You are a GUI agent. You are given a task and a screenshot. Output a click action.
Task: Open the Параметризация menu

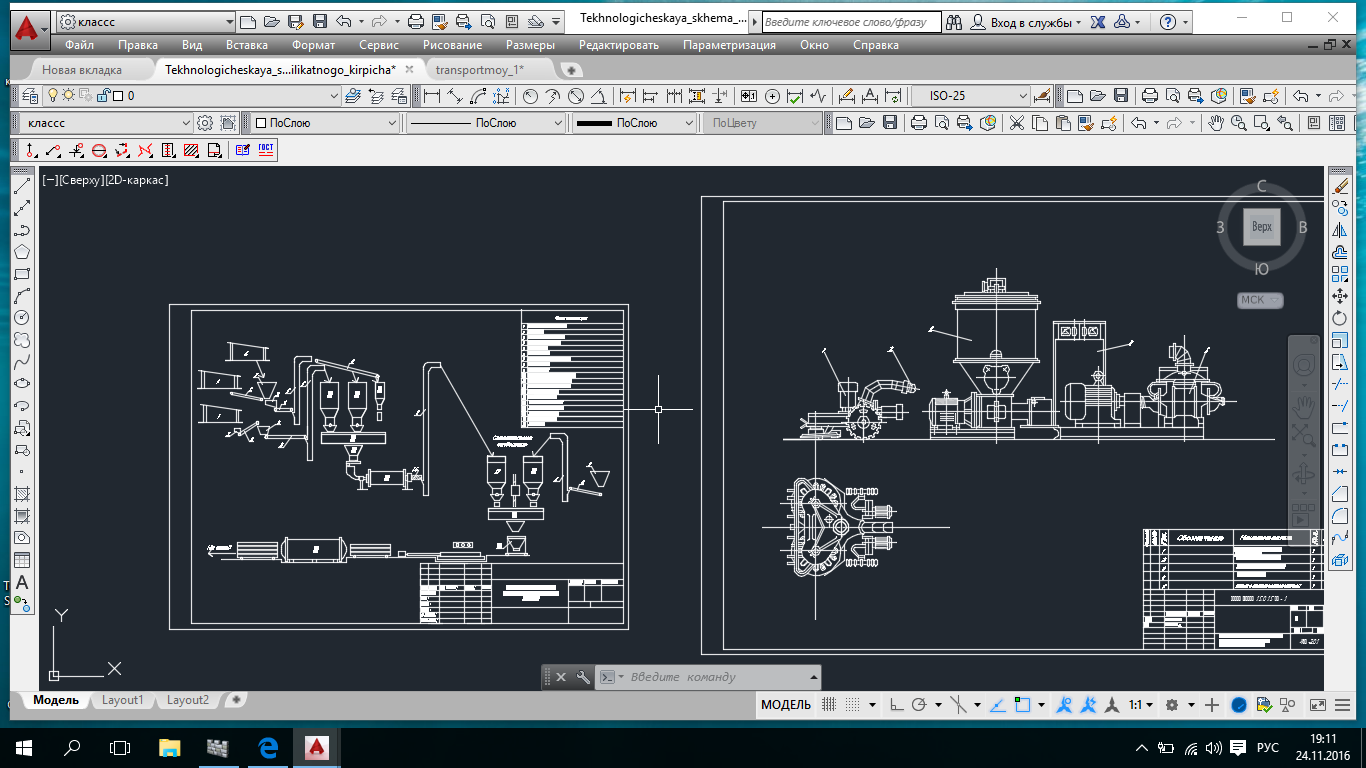[x=729, y=45]
